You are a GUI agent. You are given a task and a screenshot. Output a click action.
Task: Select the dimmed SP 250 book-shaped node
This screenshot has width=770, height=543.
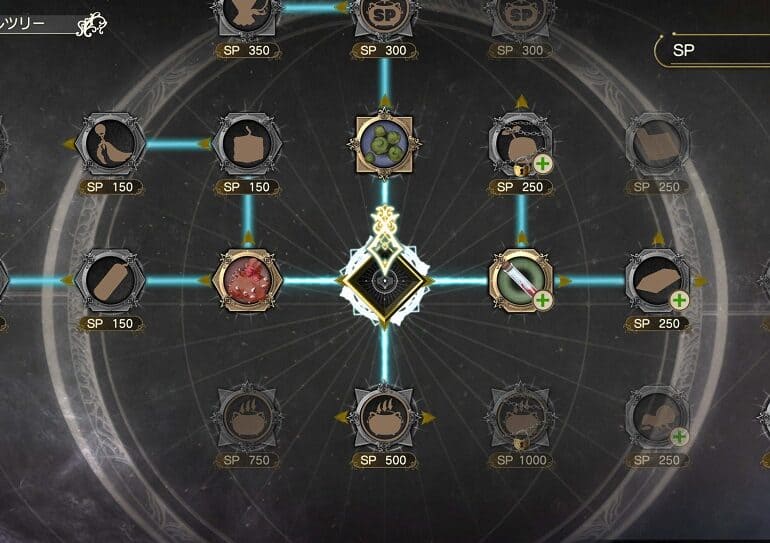(x=658, y=144)
